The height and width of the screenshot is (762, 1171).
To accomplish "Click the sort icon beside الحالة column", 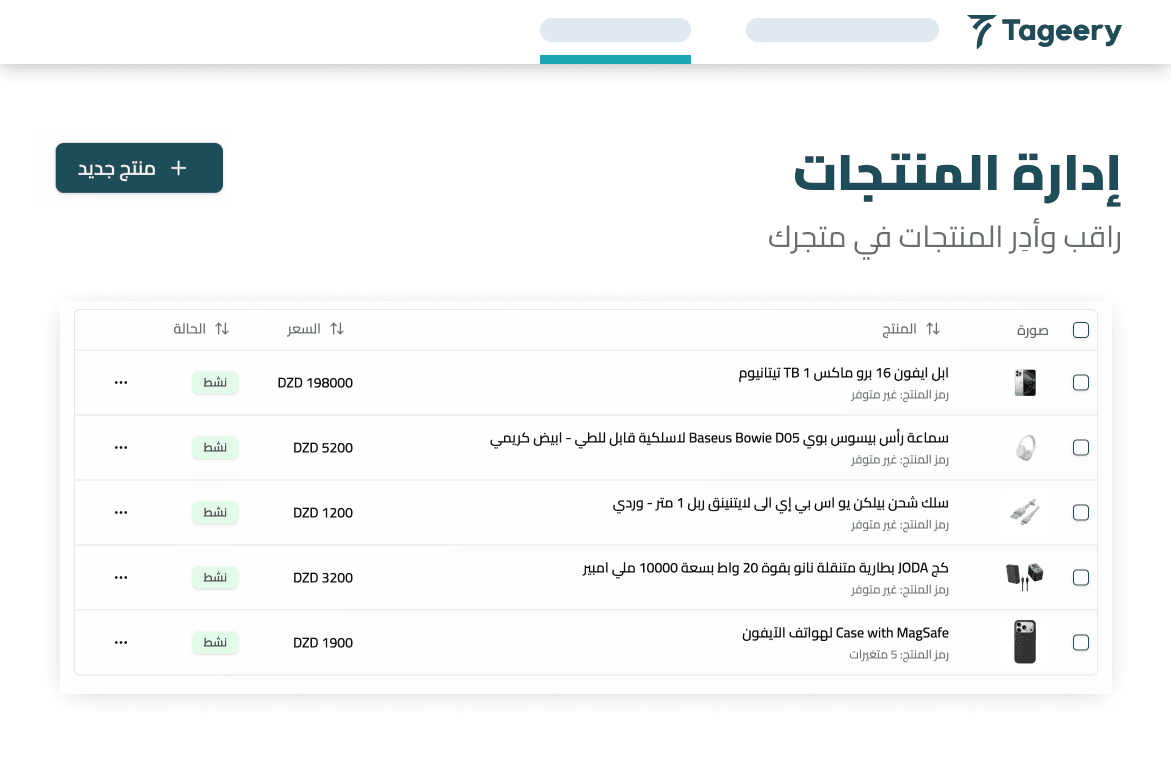I will coord(222,328).
